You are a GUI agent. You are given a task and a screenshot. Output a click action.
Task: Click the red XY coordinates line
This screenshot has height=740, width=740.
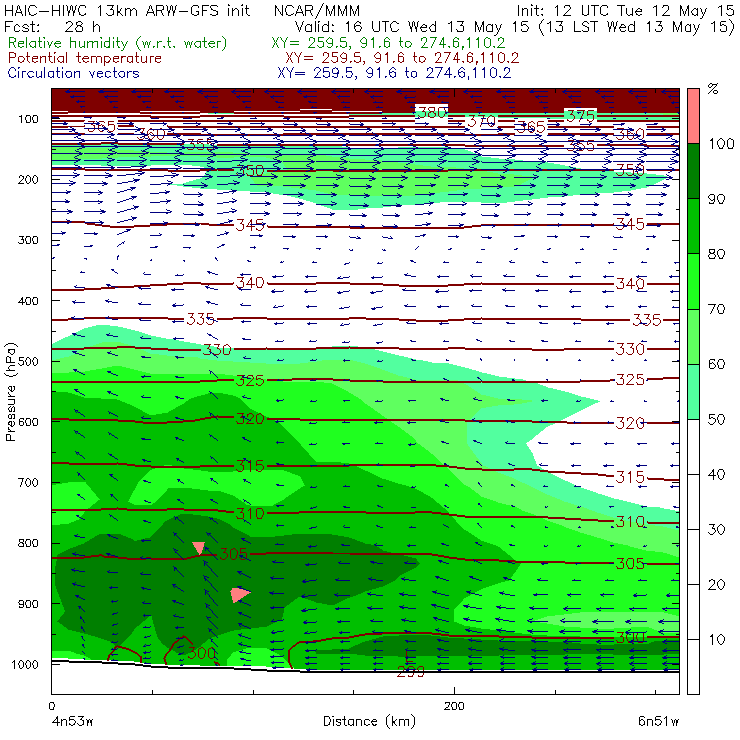[x=402, y=58]
